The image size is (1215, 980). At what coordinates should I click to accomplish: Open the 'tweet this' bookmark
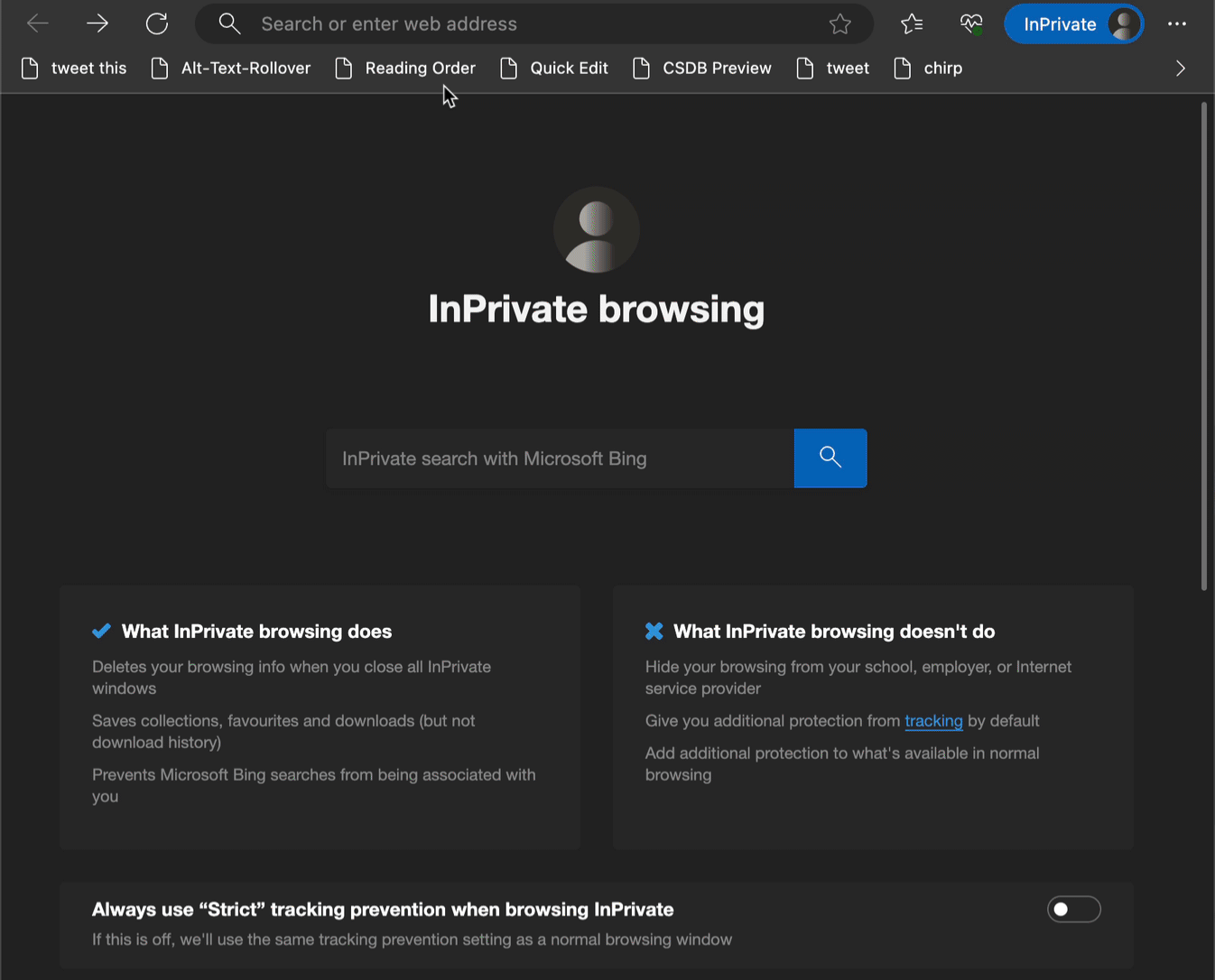(74, 69)
